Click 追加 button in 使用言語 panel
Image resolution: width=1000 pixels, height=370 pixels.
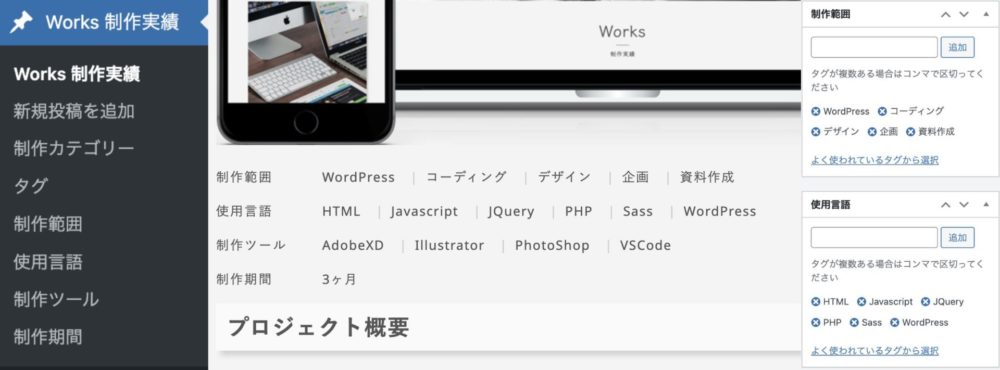point(957,237)
